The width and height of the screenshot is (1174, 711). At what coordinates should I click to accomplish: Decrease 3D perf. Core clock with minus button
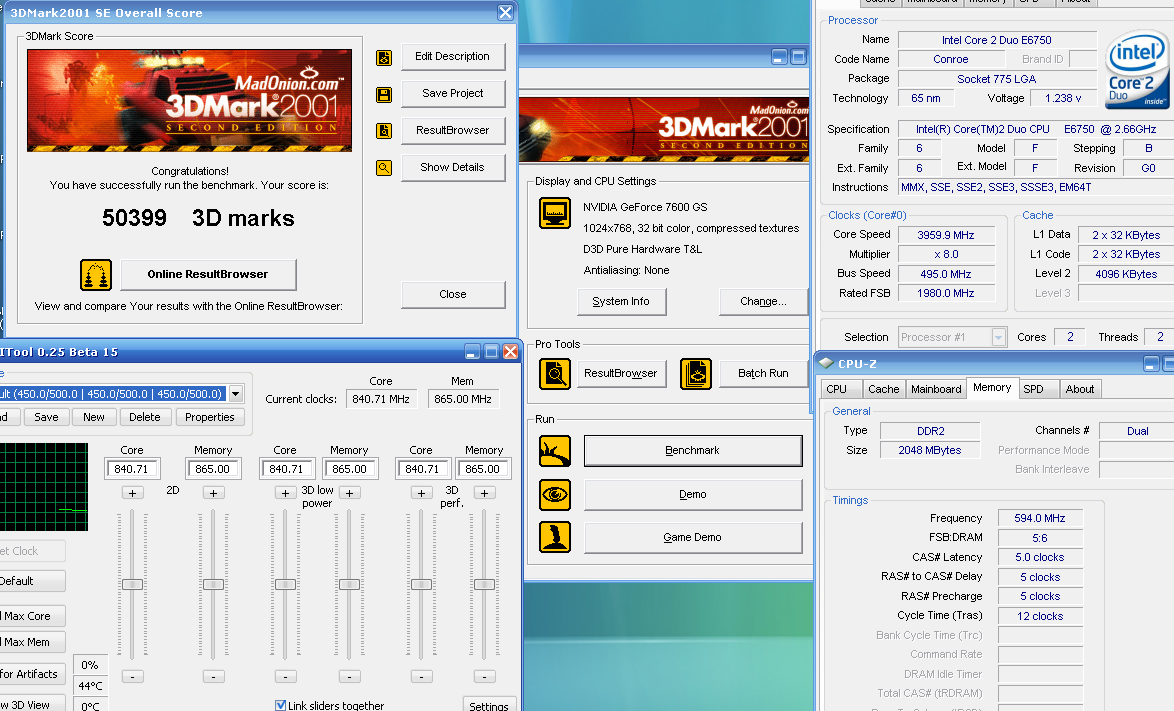pos(422,677)
